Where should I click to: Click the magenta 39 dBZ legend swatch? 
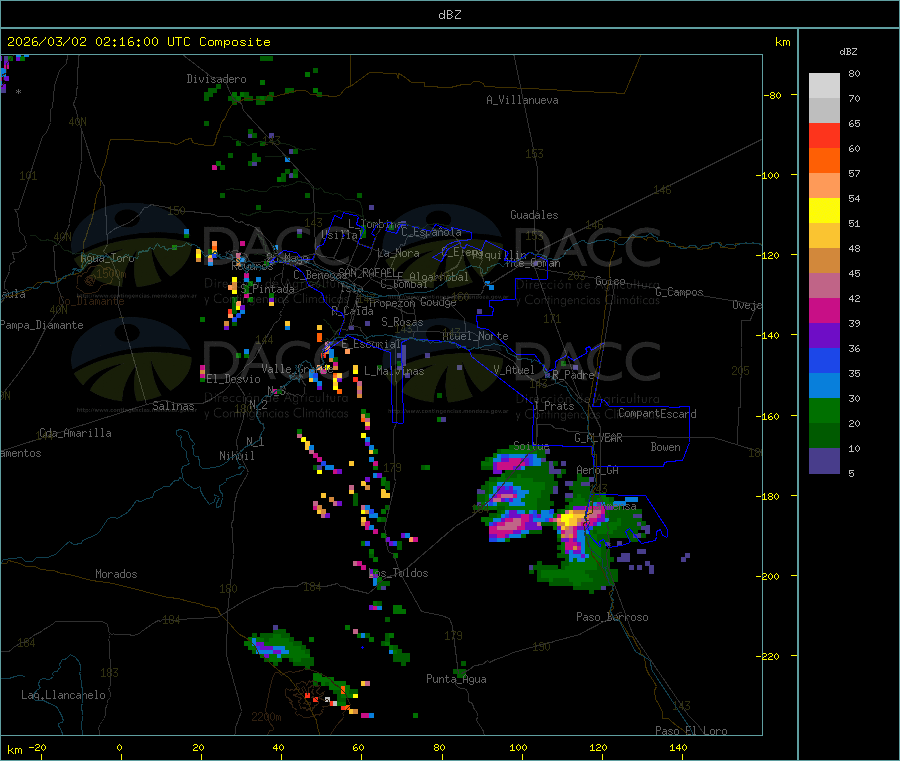[824, 310]
